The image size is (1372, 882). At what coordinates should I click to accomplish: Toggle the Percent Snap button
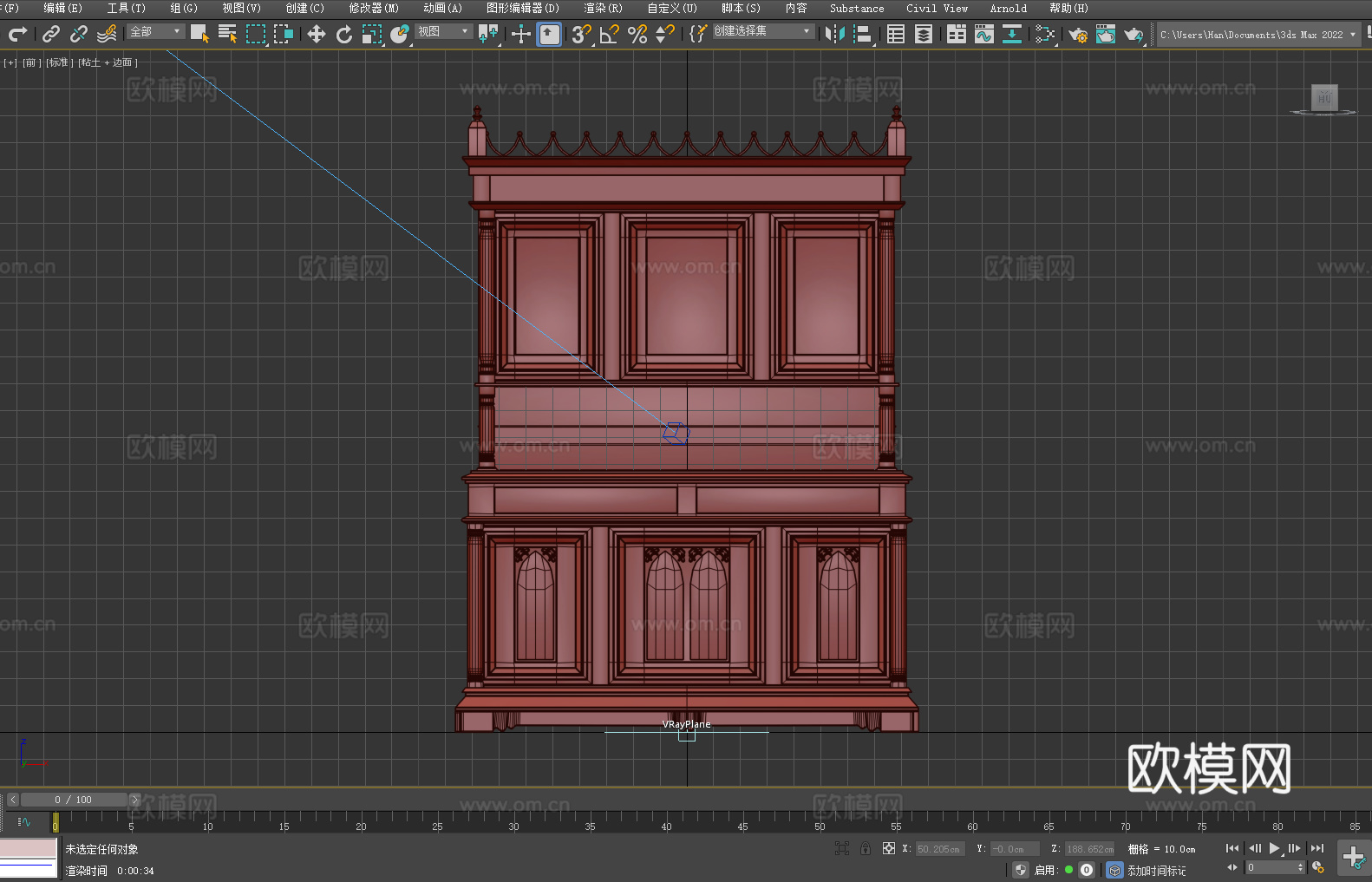(637, 34)
